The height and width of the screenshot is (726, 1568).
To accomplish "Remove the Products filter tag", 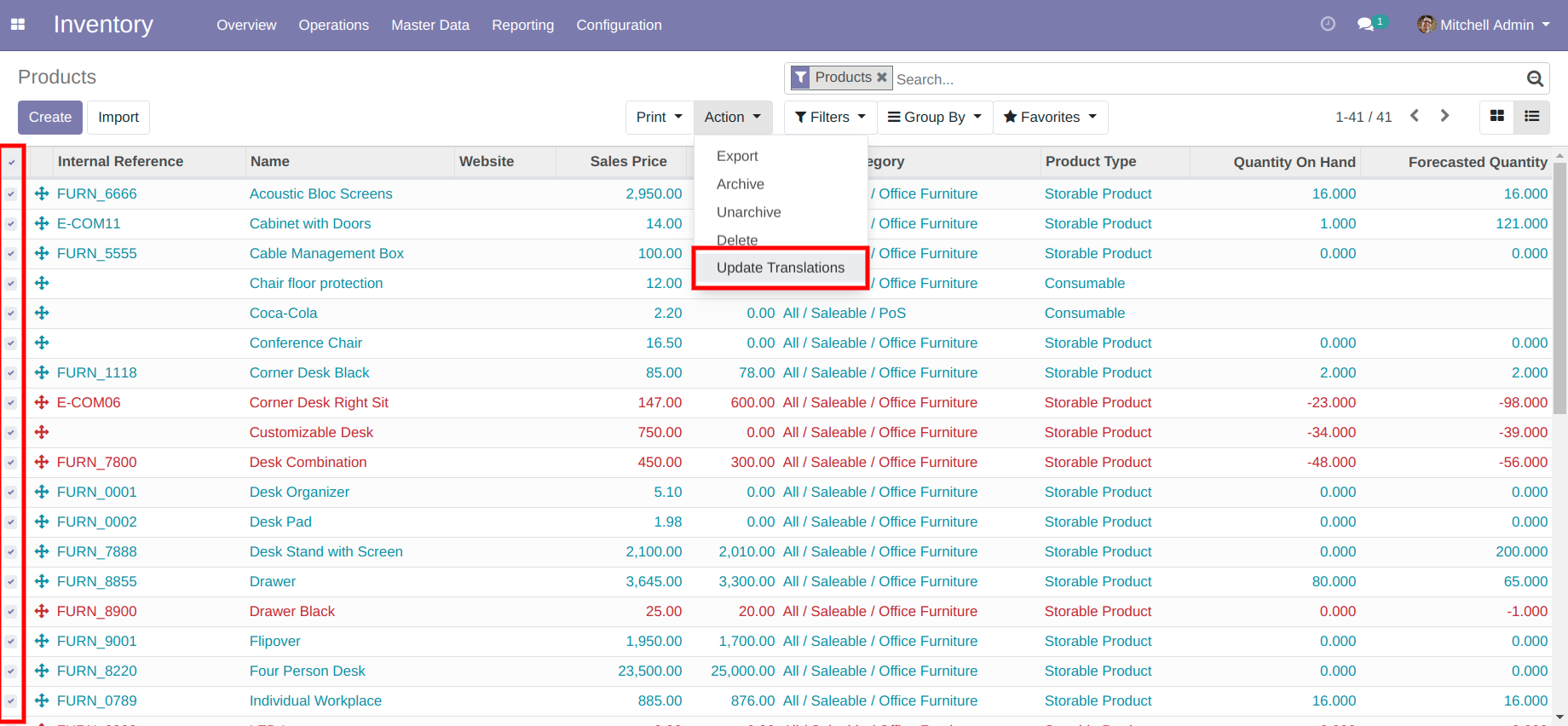I will 882,78.
